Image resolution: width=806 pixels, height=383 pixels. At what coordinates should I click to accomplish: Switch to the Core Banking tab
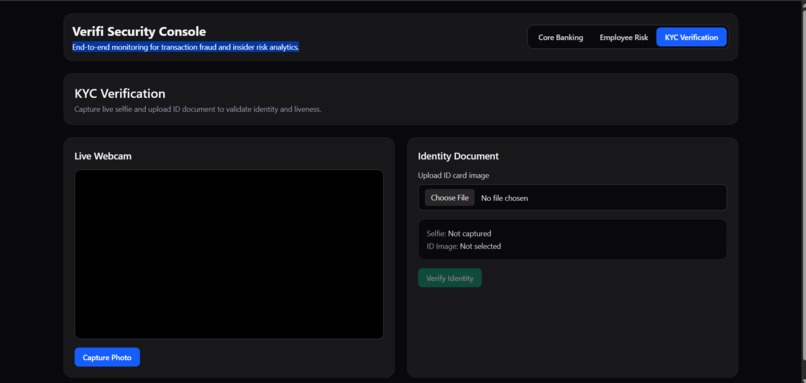(560, 38)
